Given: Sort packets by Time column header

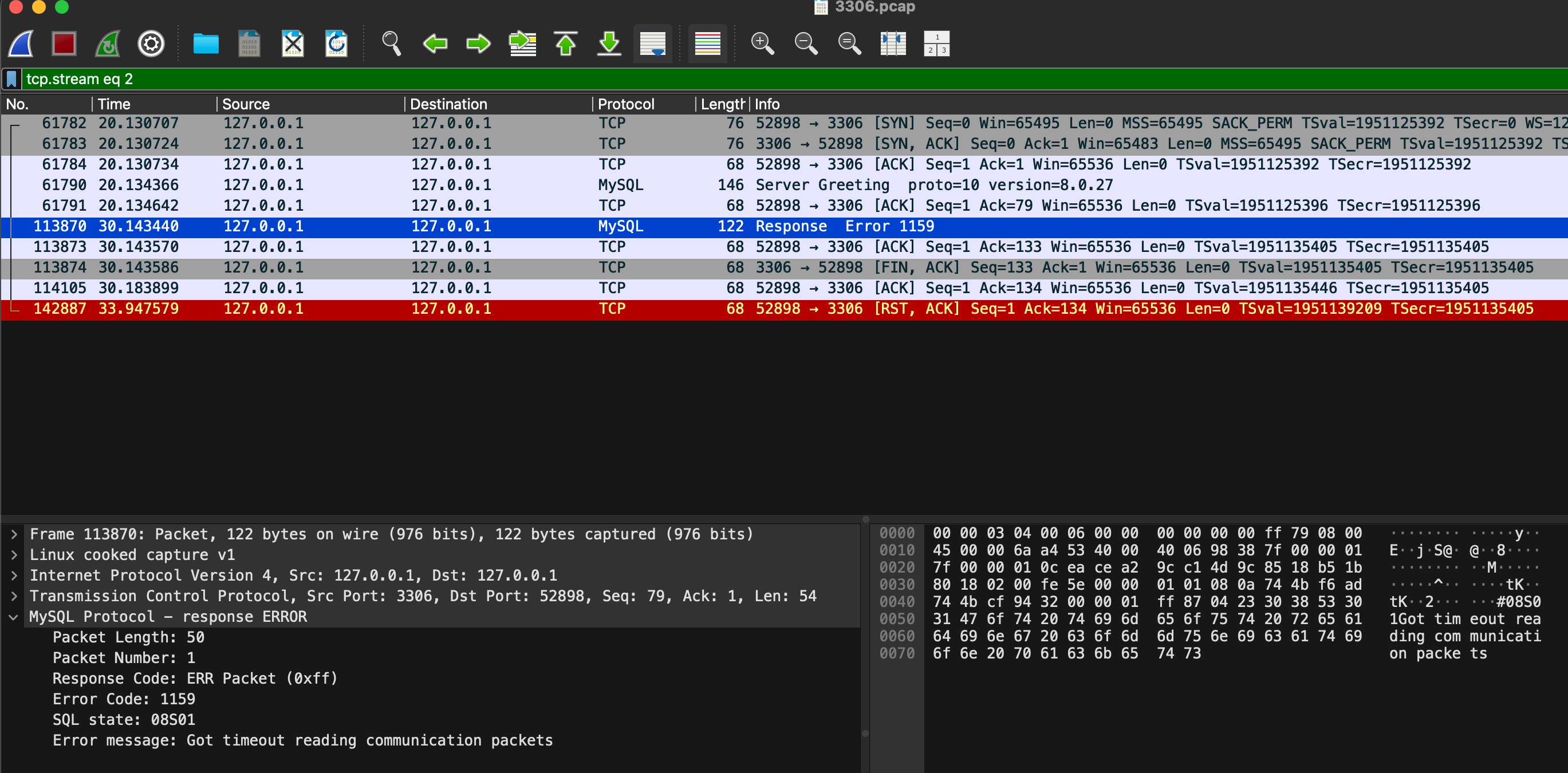Looking at the screenshot, I should tap(115, 104).
